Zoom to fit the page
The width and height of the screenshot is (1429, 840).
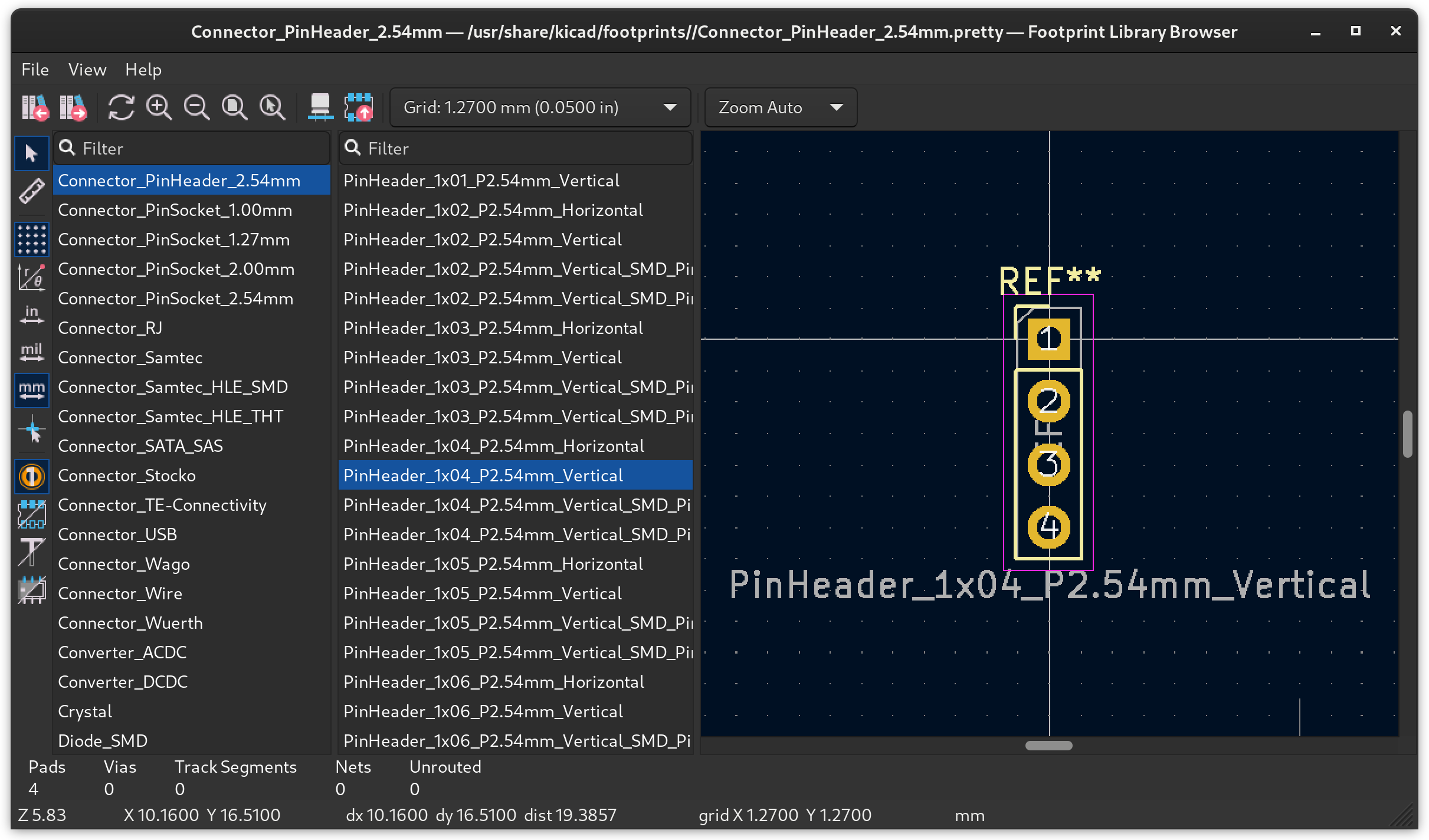[x=235, y=107]
